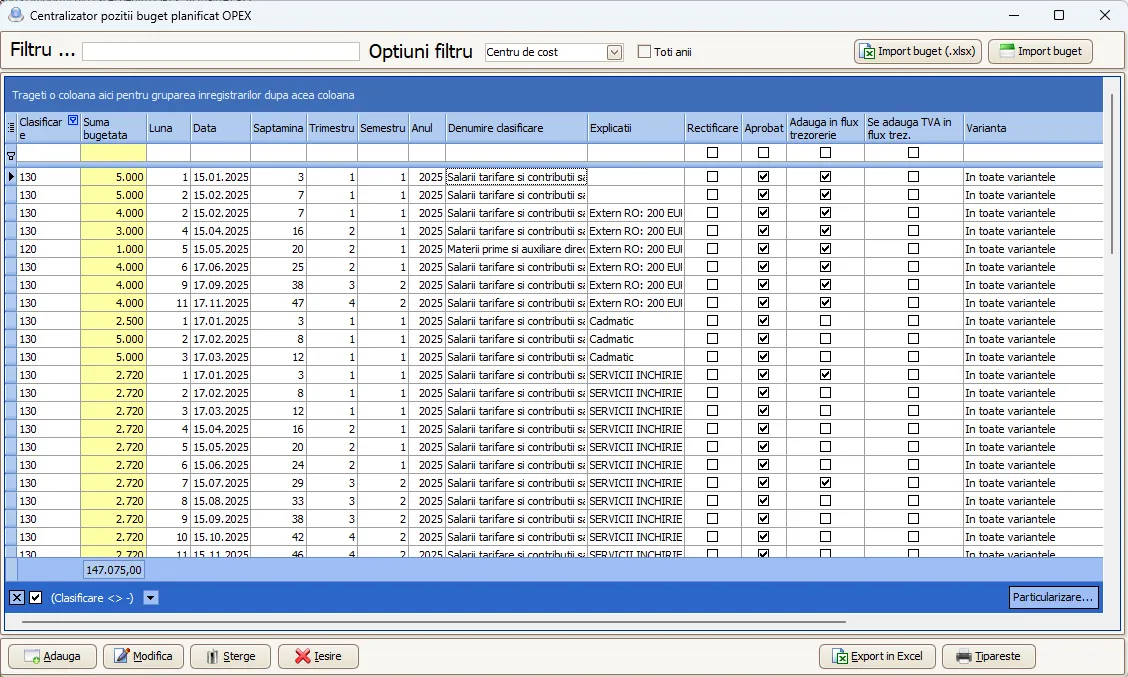Click the Semestru column header
This screenshot has height=677, width=1128.
(383, 128)
